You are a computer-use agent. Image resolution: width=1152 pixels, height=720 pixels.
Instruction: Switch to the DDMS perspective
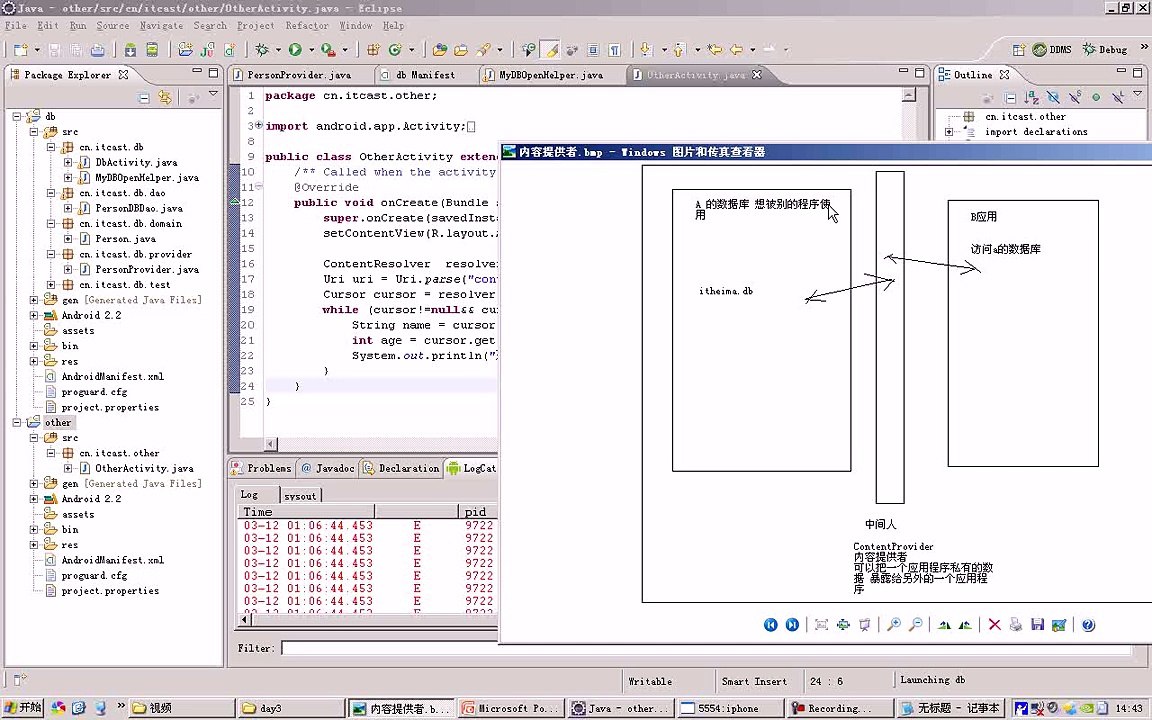tap(1052, 49)
